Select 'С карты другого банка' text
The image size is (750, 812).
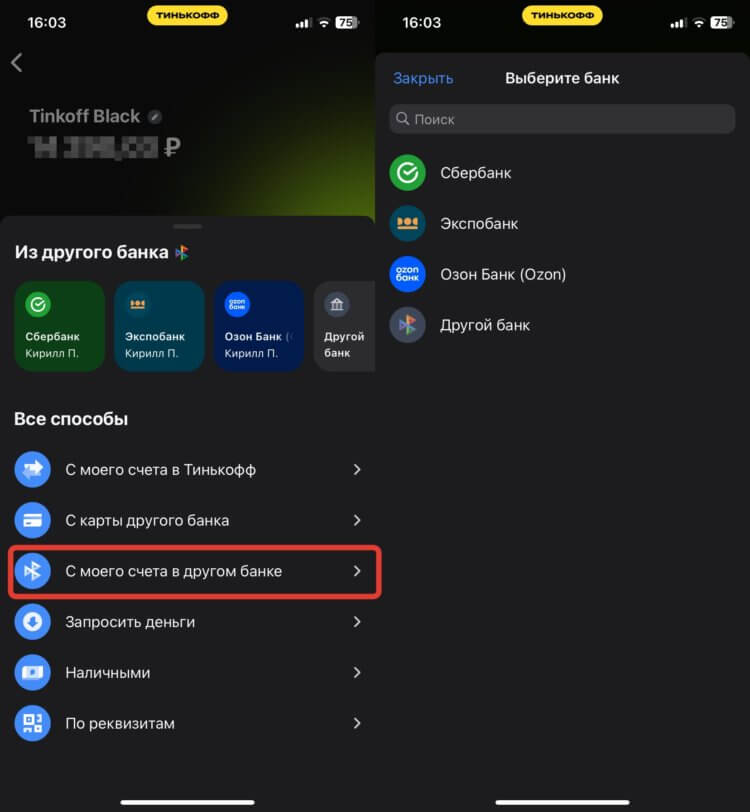click(147, 521)
